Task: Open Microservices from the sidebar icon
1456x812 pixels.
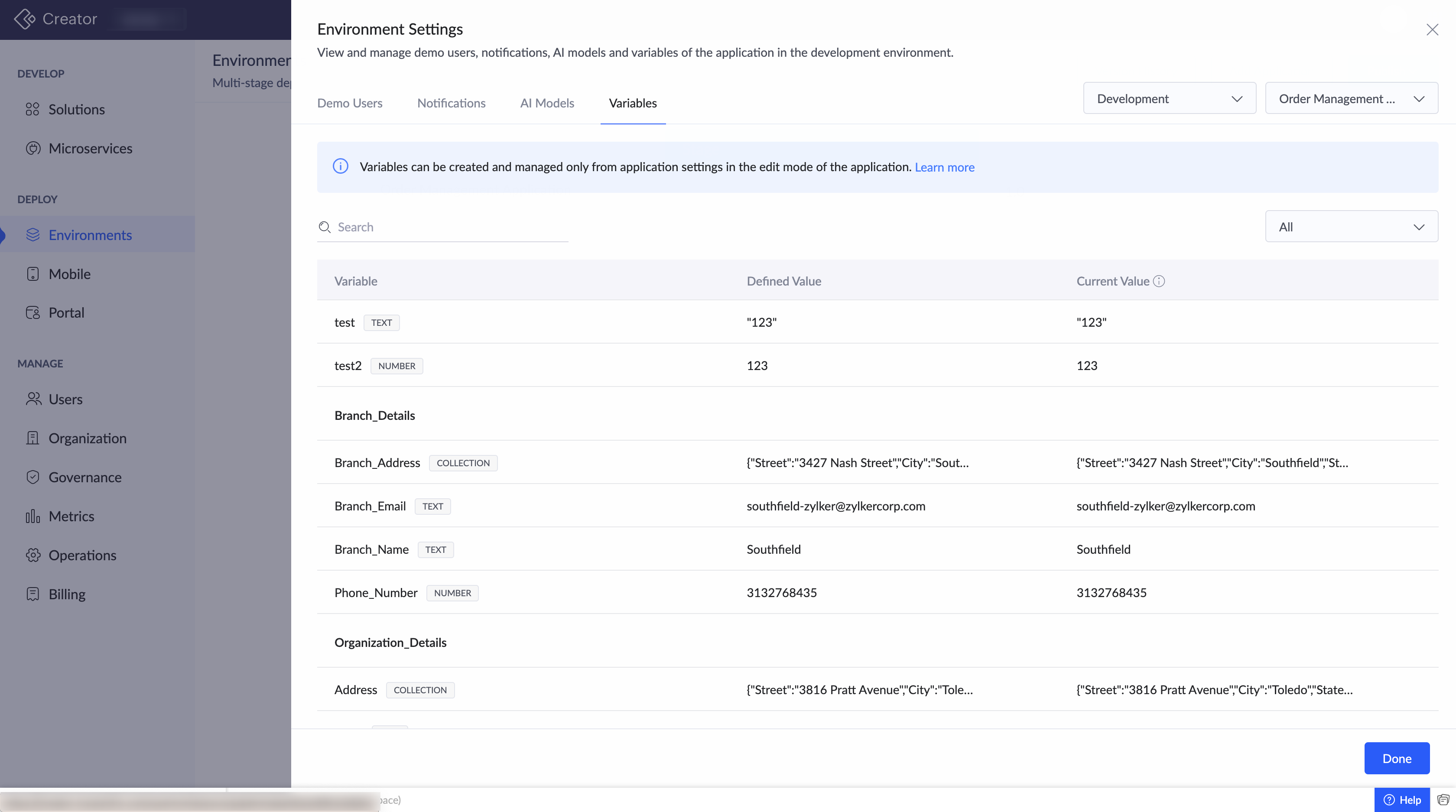Action: pyautogui.click(x=33, y=148)
